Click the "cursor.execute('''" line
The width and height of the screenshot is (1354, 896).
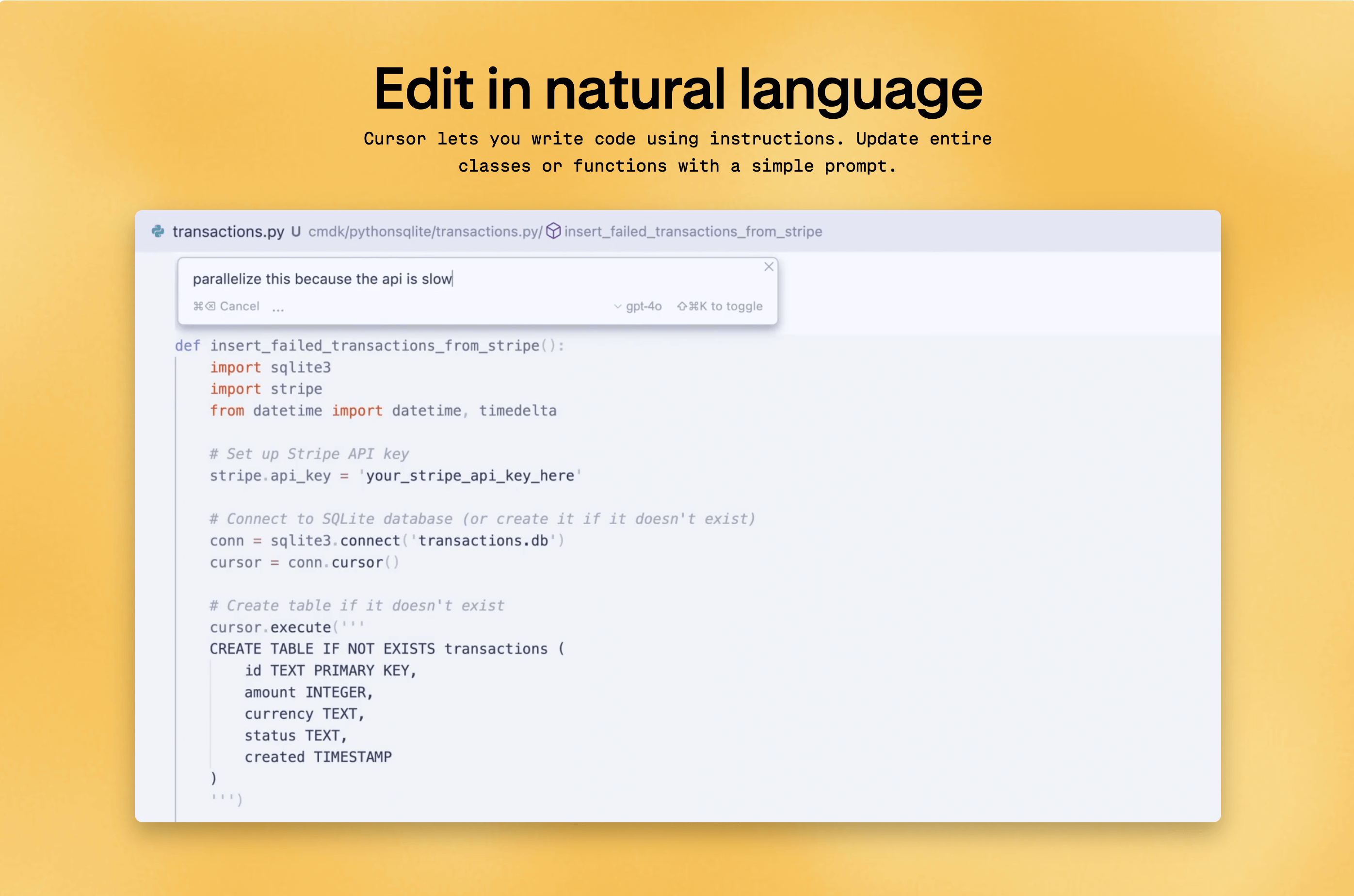click(287, 627)
